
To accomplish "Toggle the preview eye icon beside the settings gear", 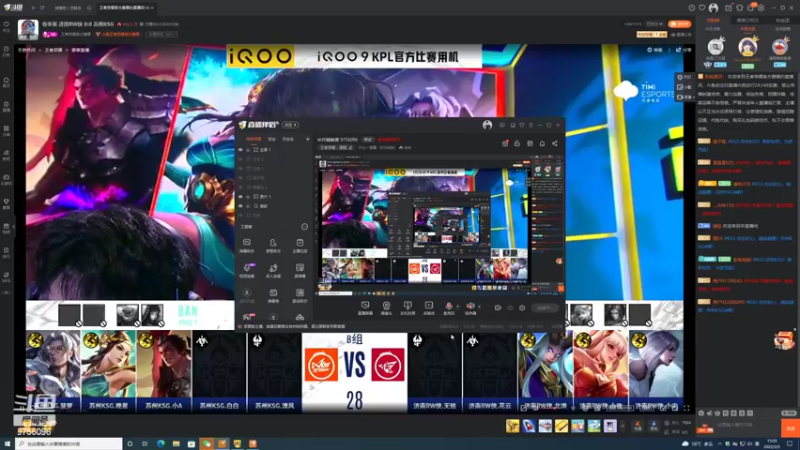I will (510, 308).
